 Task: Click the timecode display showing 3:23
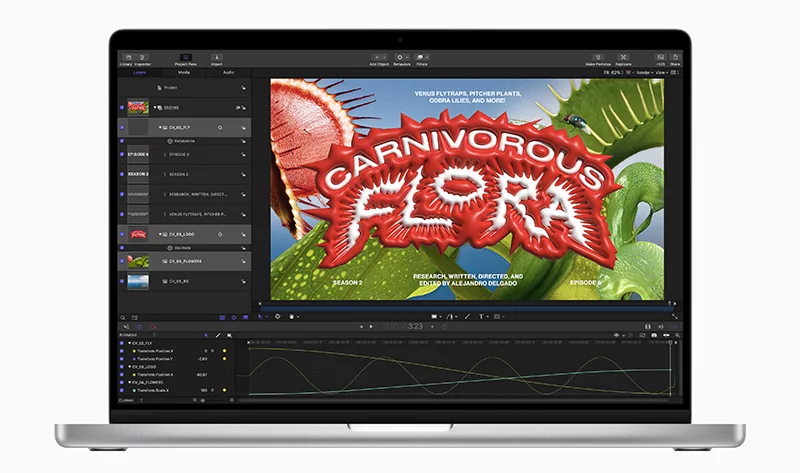(404, 327)
